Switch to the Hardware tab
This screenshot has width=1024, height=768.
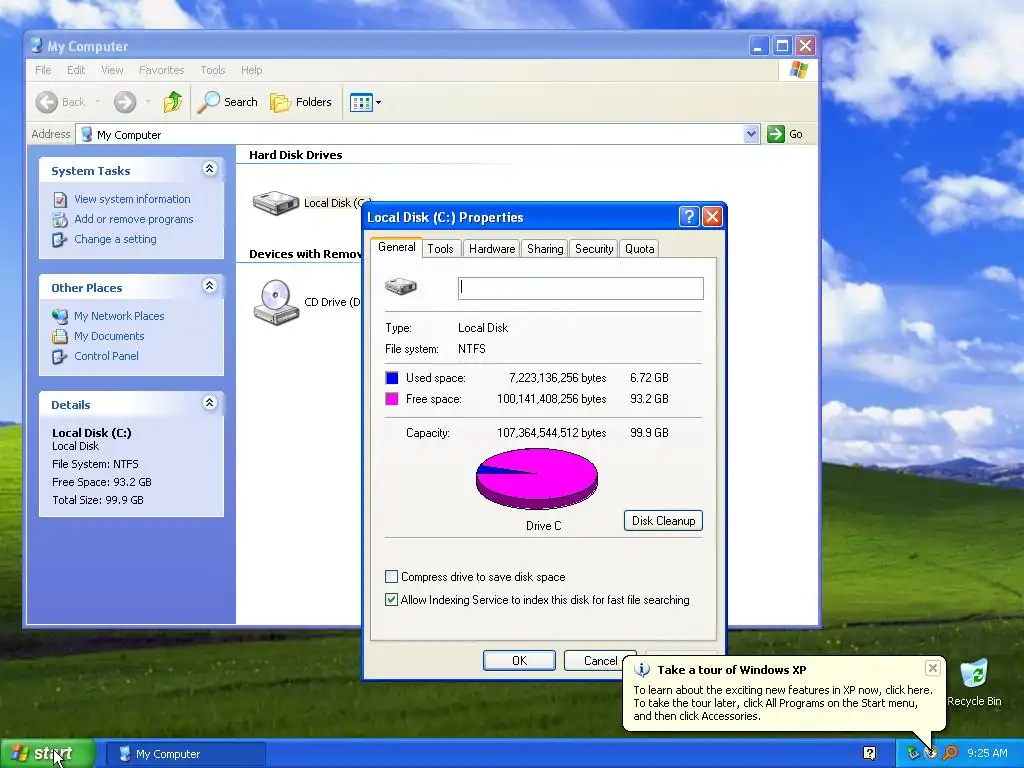tap(492, 249)
